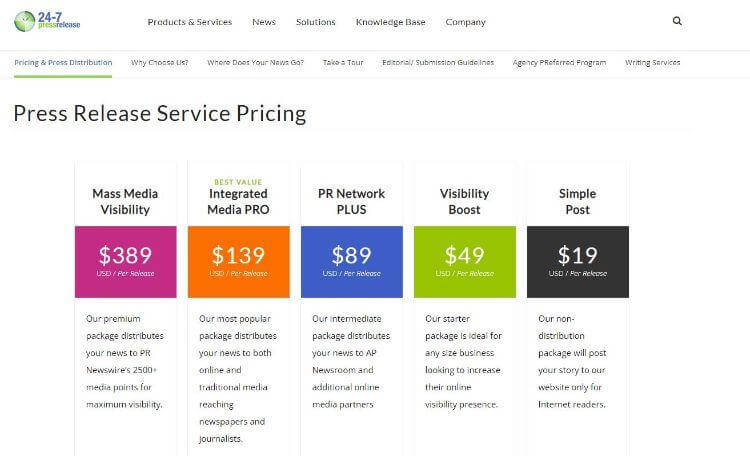The image size is (750, 456).
Task: Open the Writing Services tab
Action: click(652, 62)
